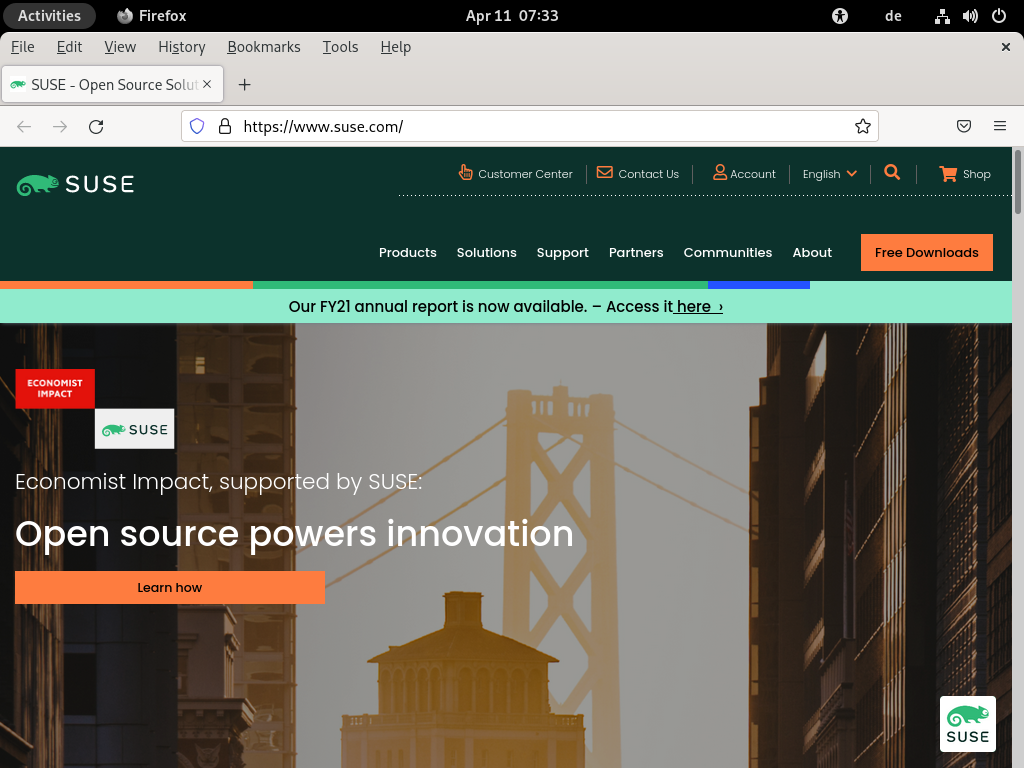Bookmark this page with the star icon
The height and width of the screenshot is (768, 1024).
(862, 126)
